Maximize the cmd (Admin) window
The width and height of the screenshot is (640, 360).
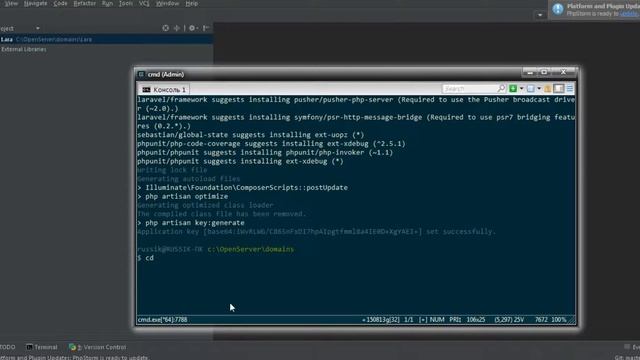[x=544, y=72]
